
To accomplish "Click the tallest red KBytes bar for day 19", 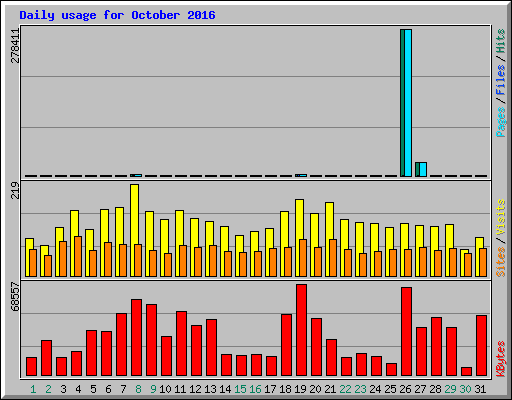I will pyautogui.click(x=301, y=330).
